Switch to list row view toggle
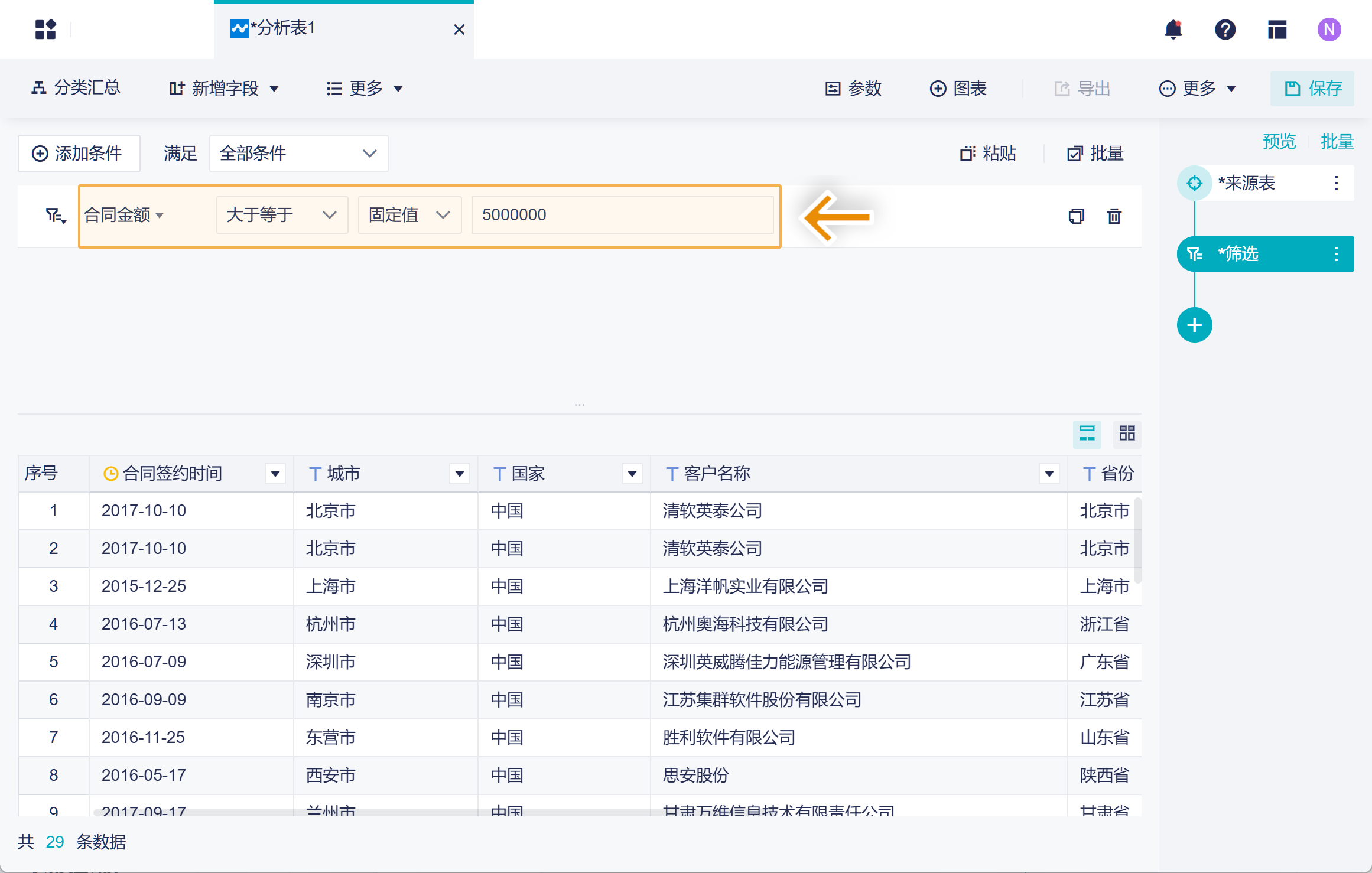 tap(1087, 434)
